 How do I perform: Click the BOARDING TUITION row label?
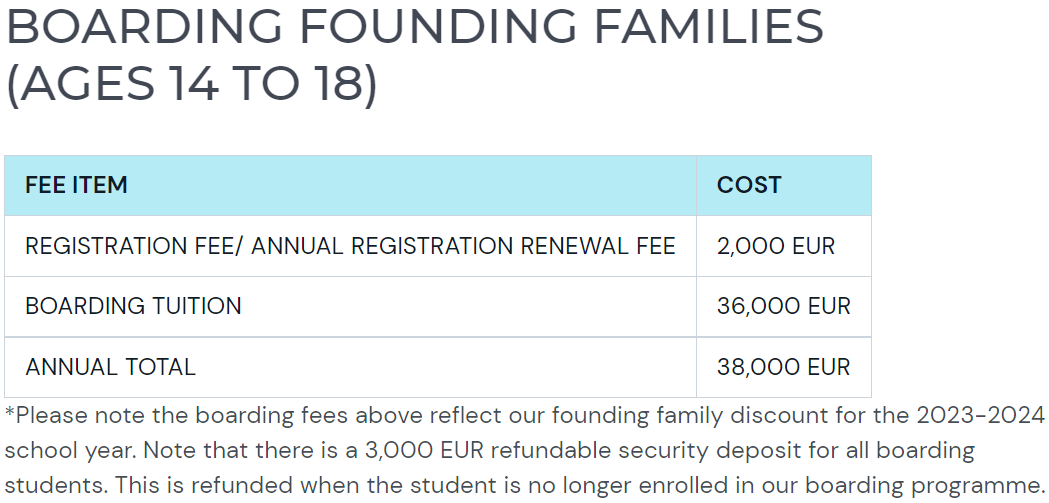click(133, 306)
